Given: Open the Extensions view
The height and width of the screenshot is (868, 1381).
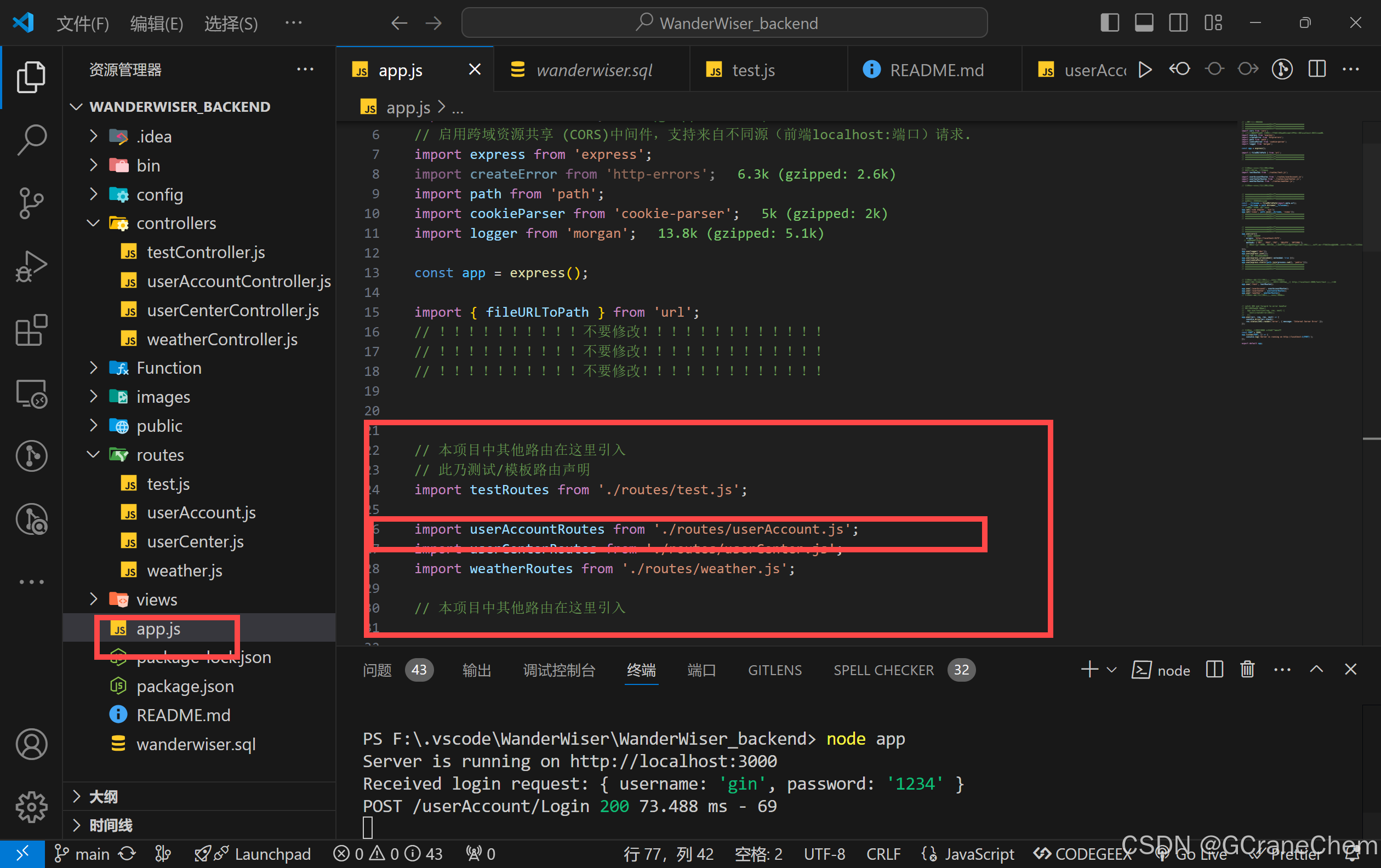Looking at the screenshot, I should click(x=31, y=330).
